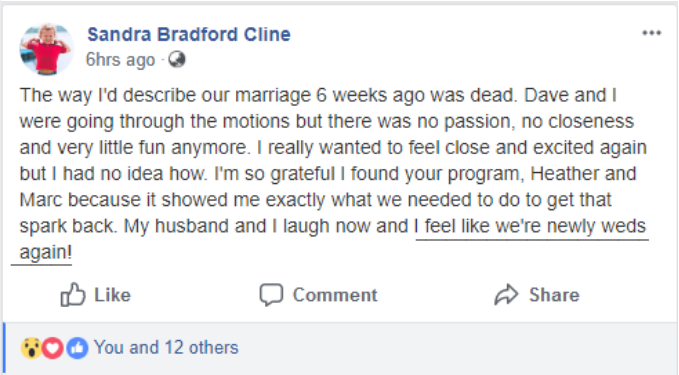679x375 pixels.
Task: Click the Share arrow icon
Action: tap(506, 295)
